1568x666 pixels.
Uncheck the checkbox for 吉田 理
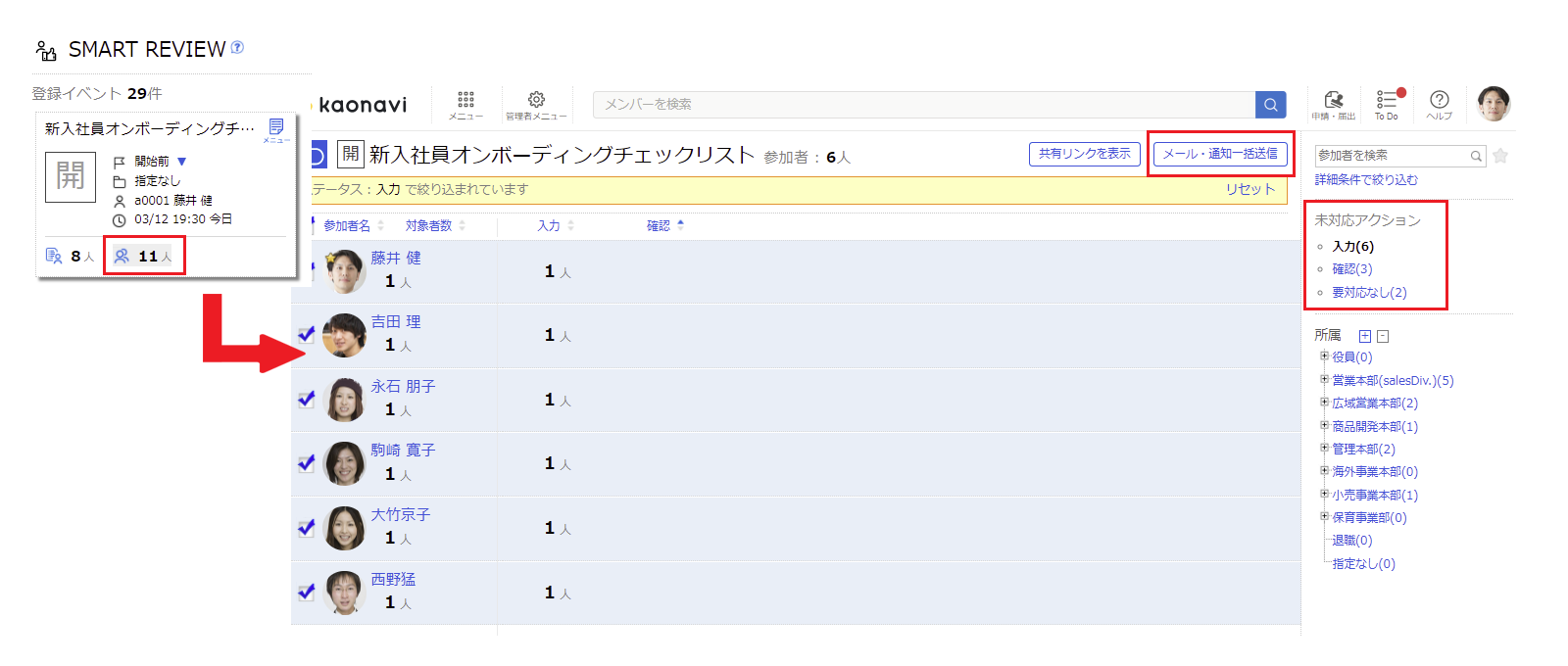click(x=307, y=334)
